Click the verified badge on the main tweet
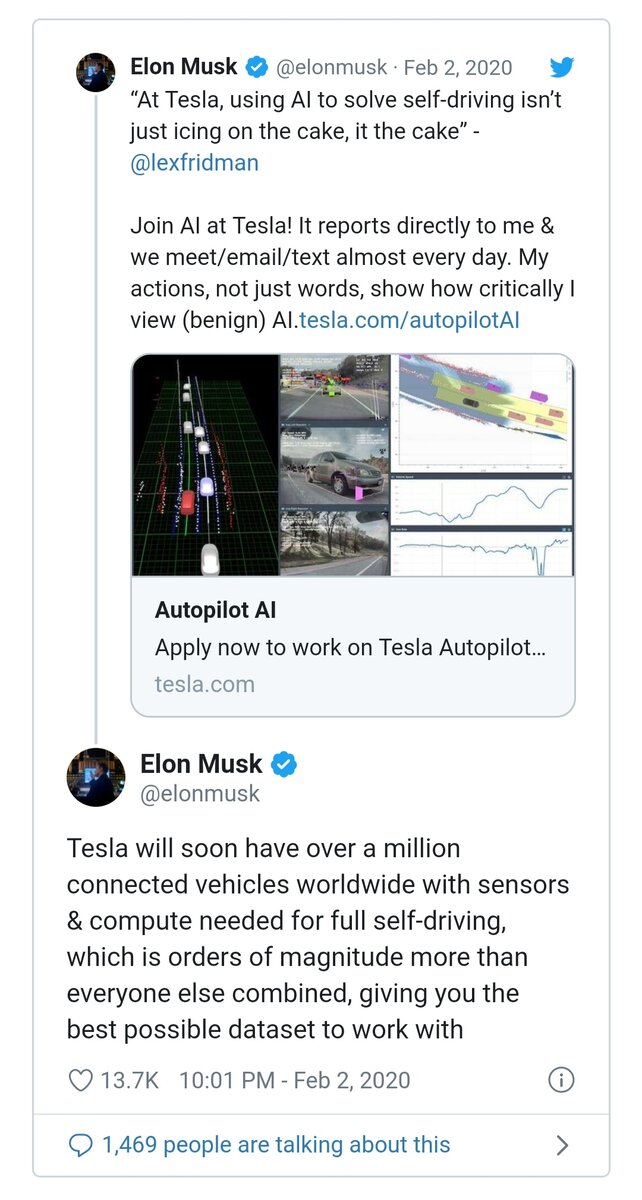The image size is (642, 1200). [285, 765]
